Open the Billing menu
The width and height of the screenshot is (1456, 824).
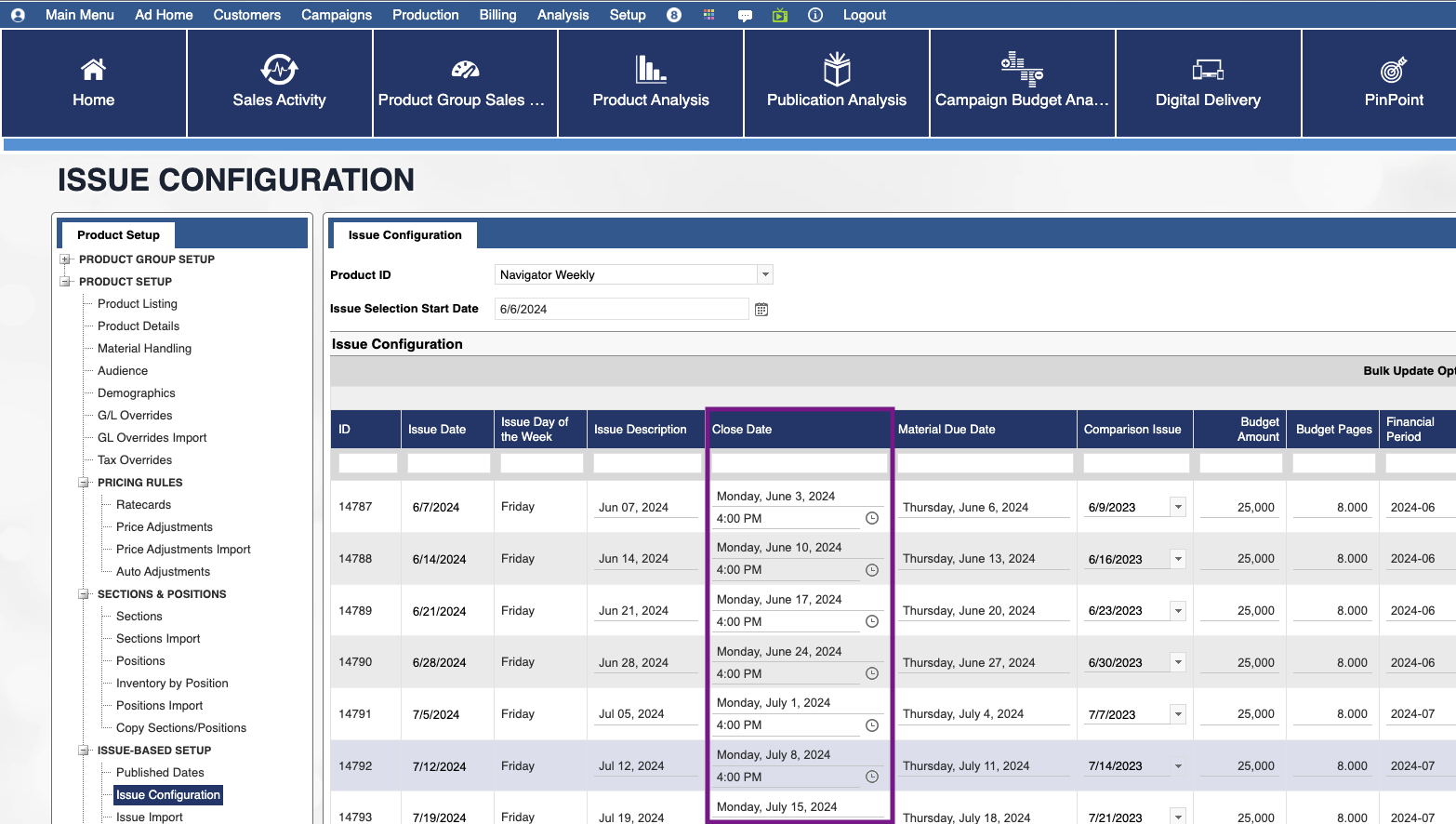pyautogui.click(x=497, y=15)
